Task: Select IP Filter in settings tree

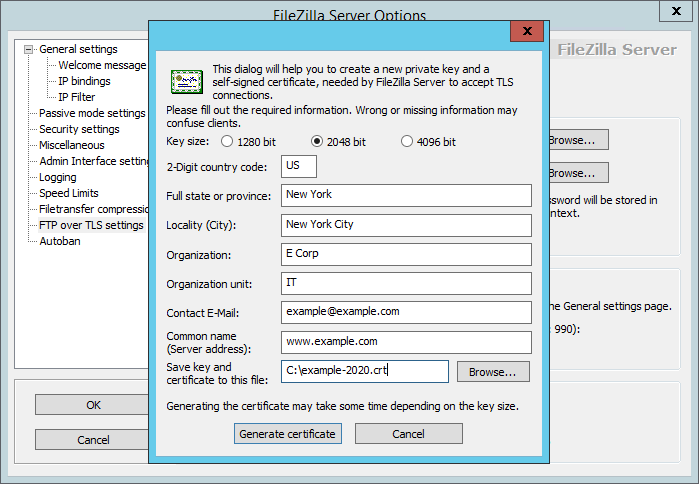Action: [x=76, y=97]
